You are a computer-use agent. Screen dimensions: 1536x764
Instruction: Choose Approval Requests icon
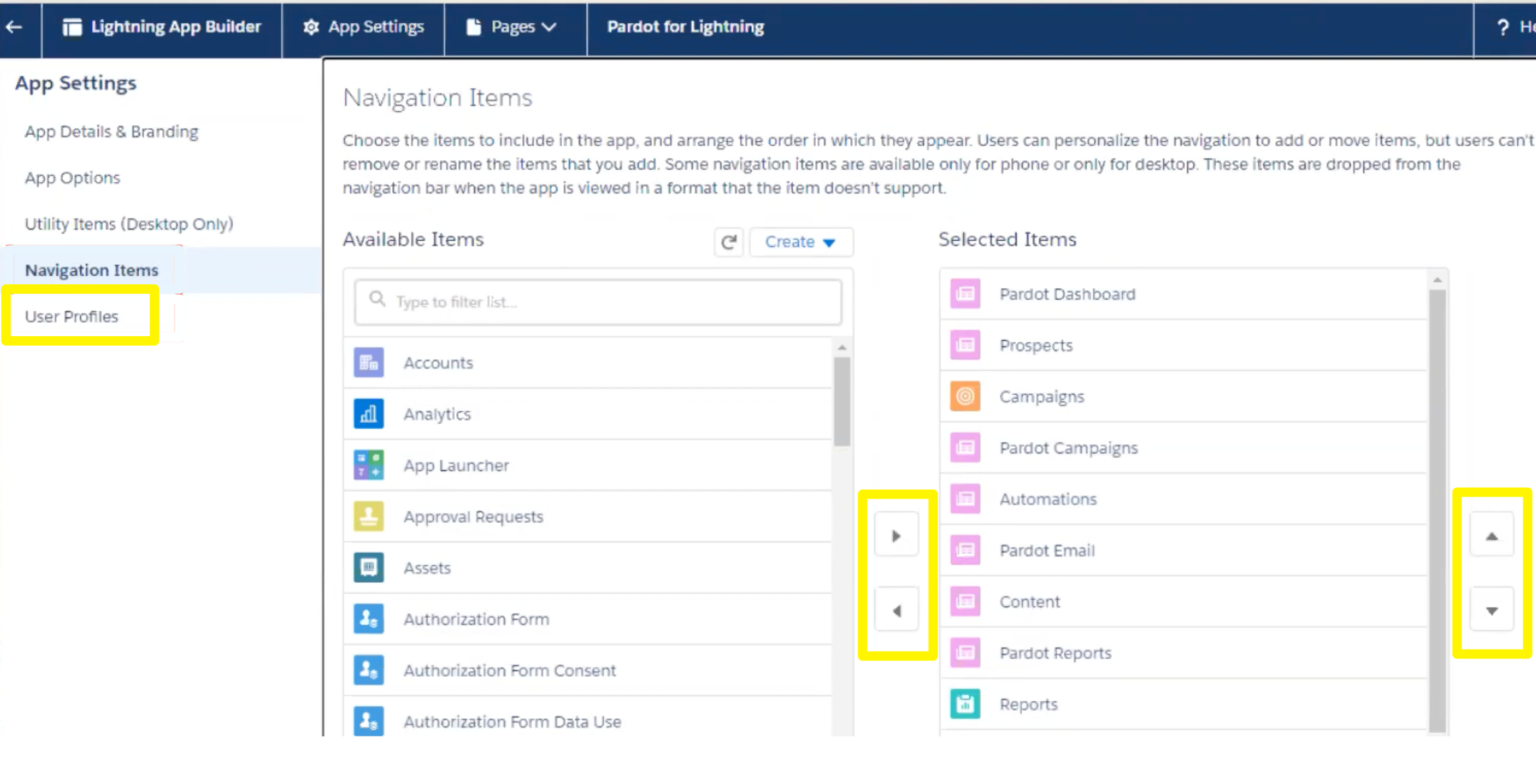point(369,517)
